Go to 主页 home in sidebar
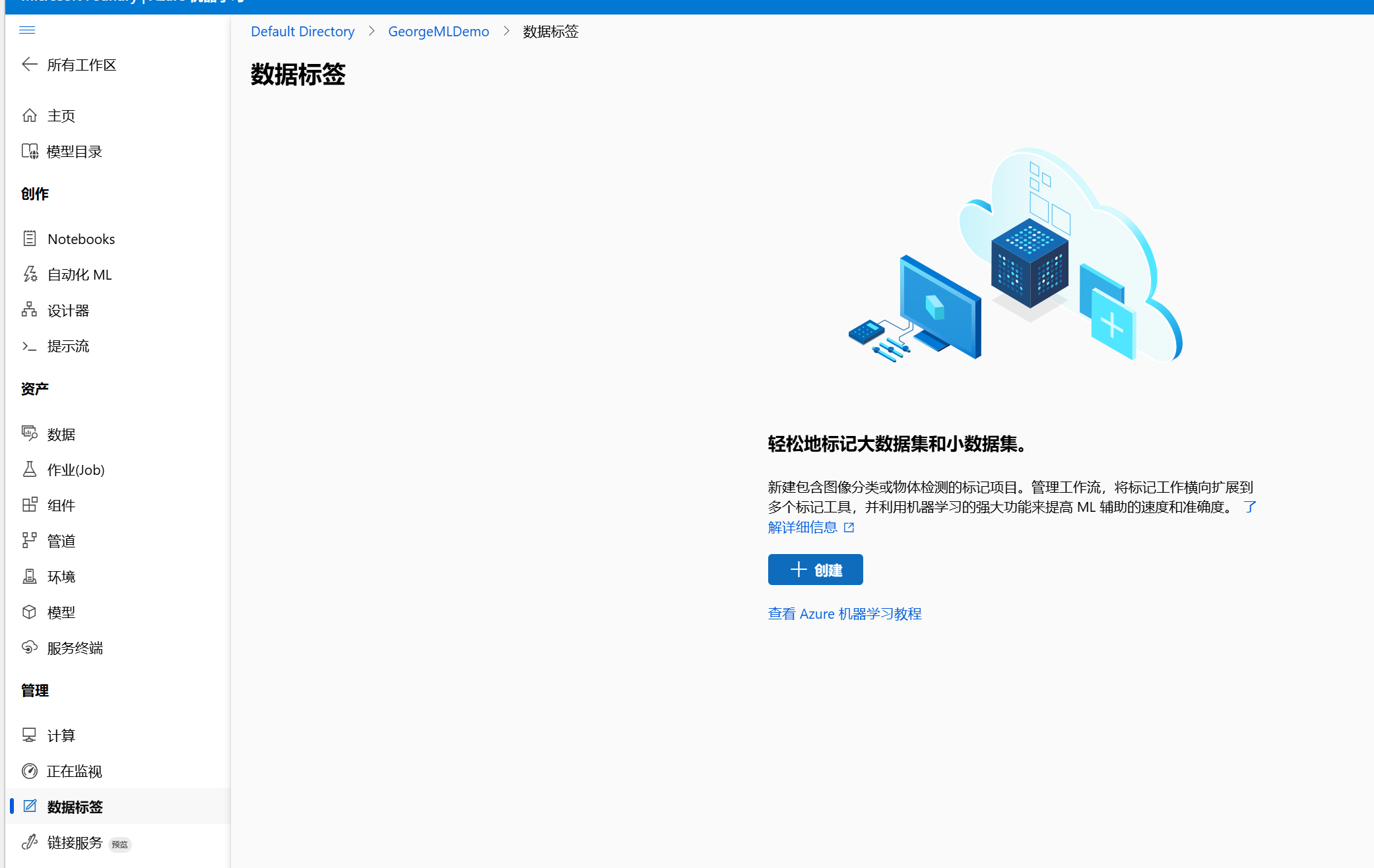 pyautogui.click(x=61, y=115)
